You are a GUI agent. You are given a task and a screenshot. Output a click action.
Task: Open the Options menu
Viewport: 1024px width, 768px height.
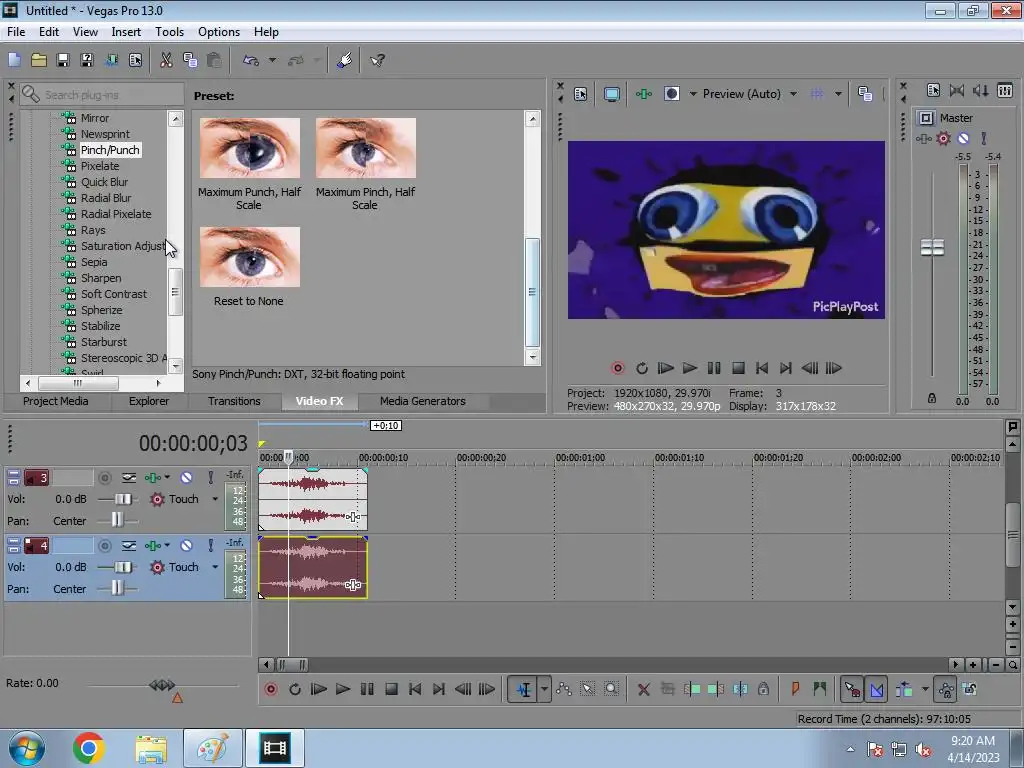click(x=219, y=32)
